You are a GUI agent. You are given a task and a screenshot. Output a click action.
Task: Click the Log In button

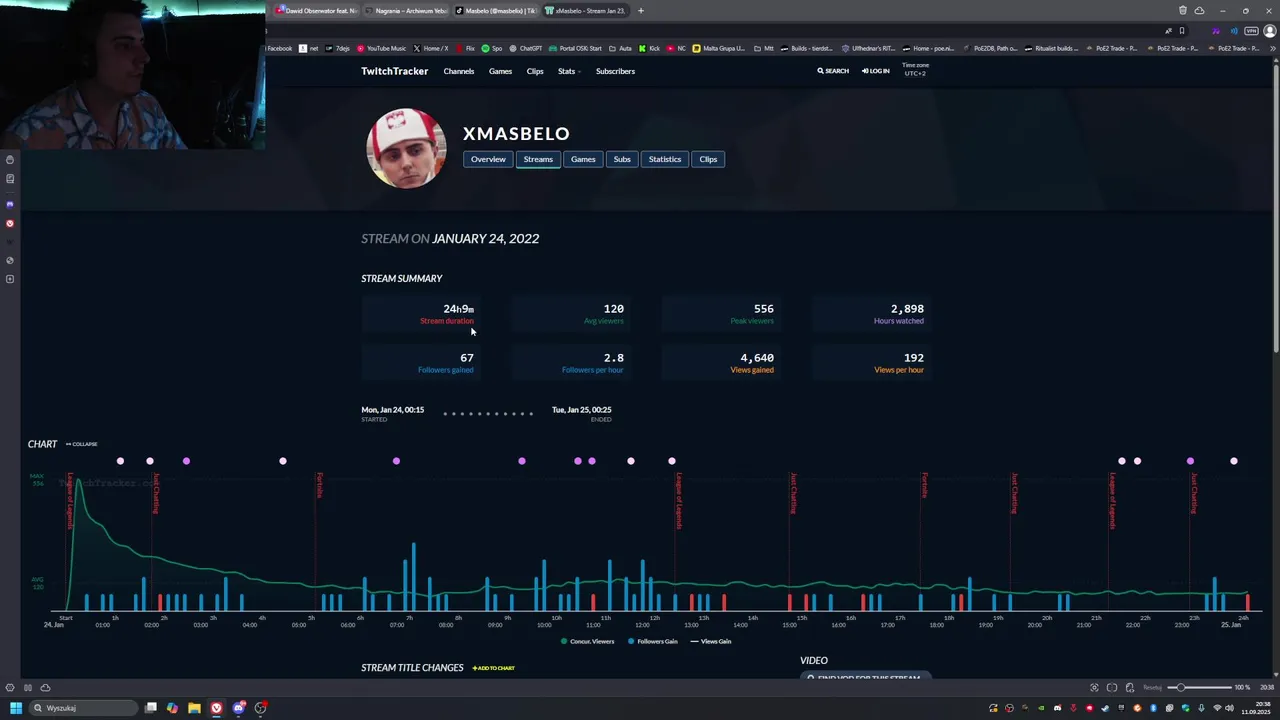click(x=875, y=71)
